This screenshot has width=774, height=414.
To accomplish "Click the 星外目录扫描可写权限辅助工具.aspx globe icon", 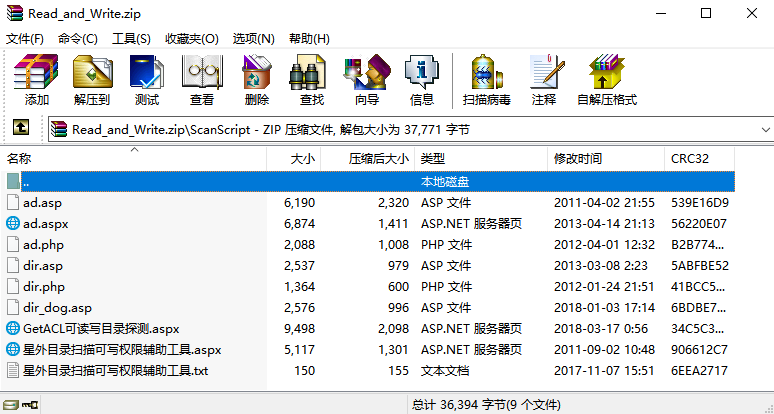I will (13, 349).
